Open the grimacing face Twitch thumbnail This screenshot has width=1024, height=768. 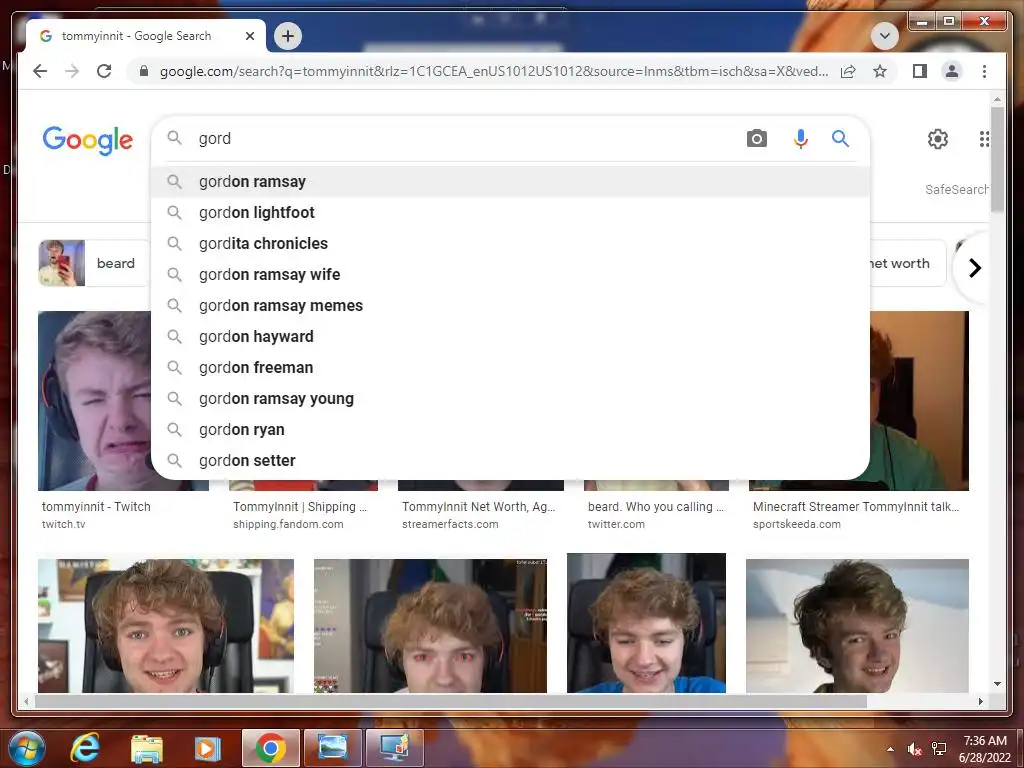click(x=94, y=400)
